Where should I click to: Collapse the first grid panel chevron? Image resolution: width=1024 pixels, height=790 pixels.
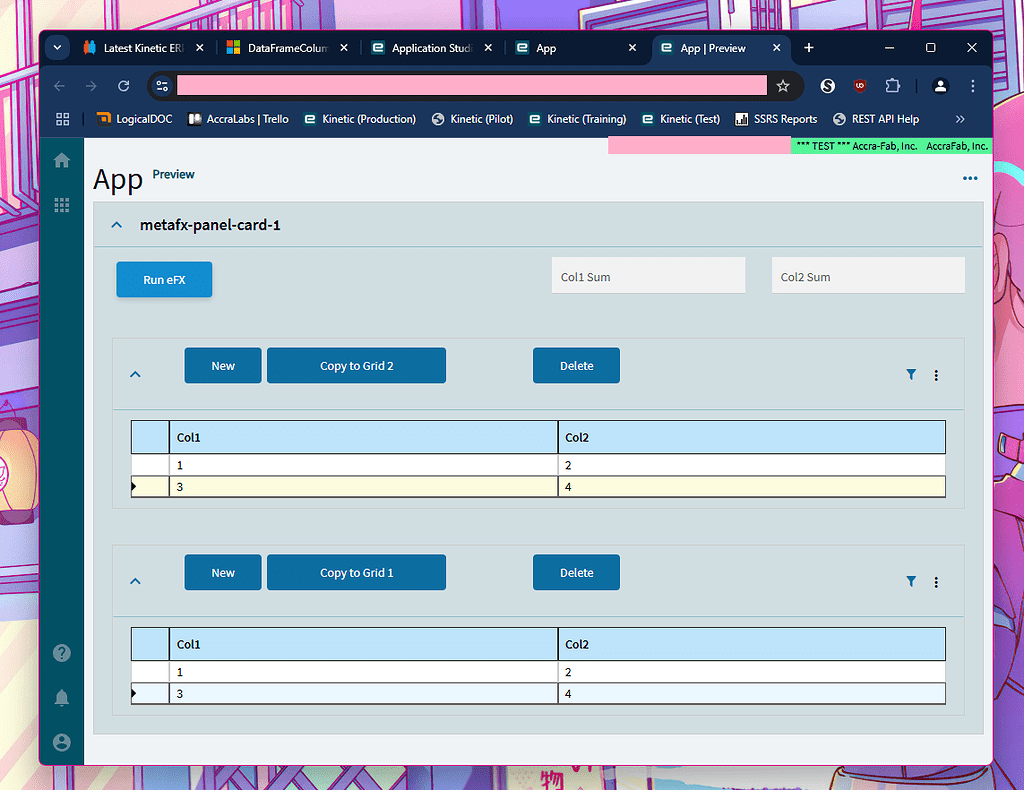[x=135, y=373]
